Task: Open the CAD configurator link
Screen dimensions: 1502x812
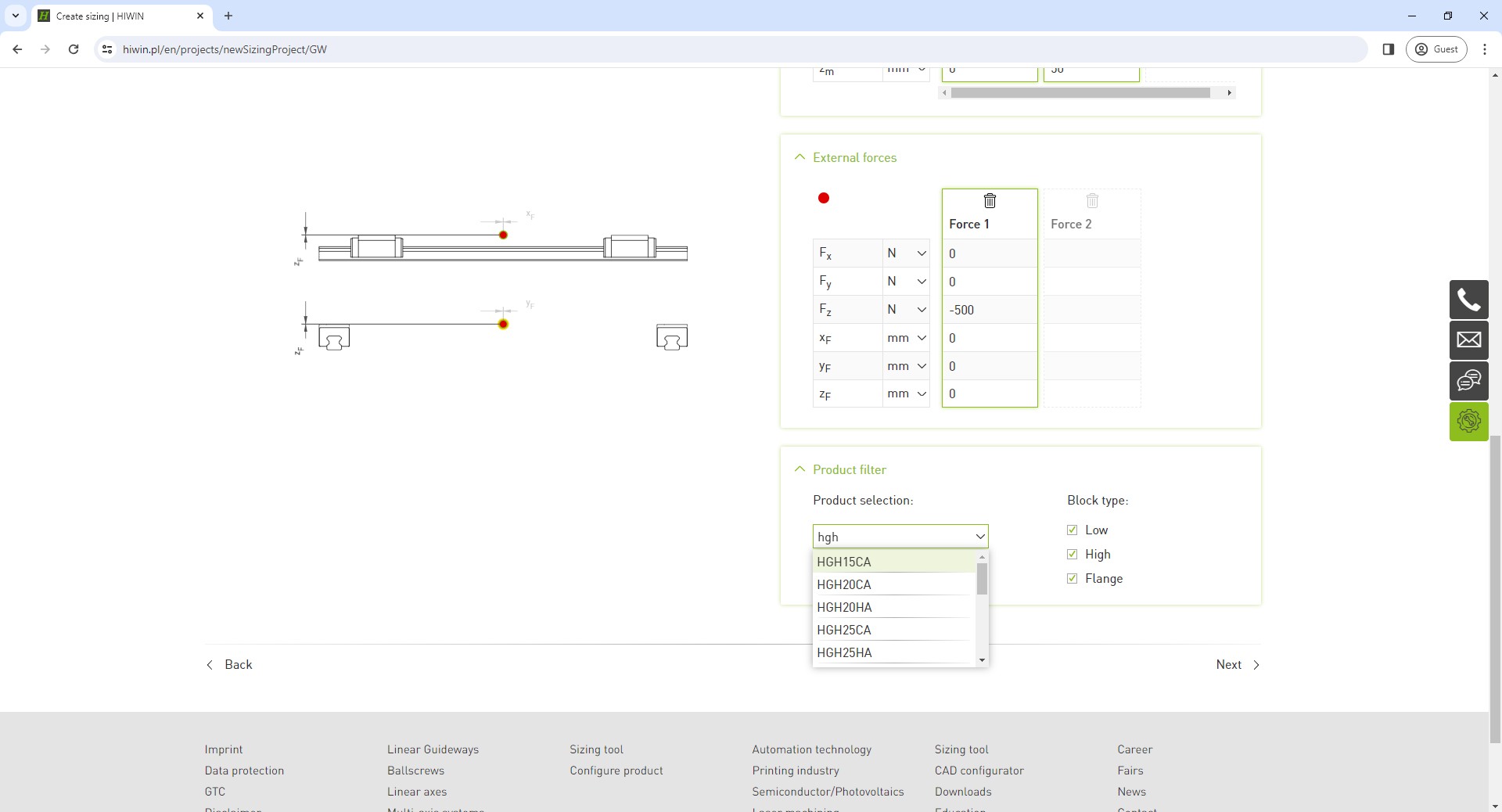Action: 979,771
